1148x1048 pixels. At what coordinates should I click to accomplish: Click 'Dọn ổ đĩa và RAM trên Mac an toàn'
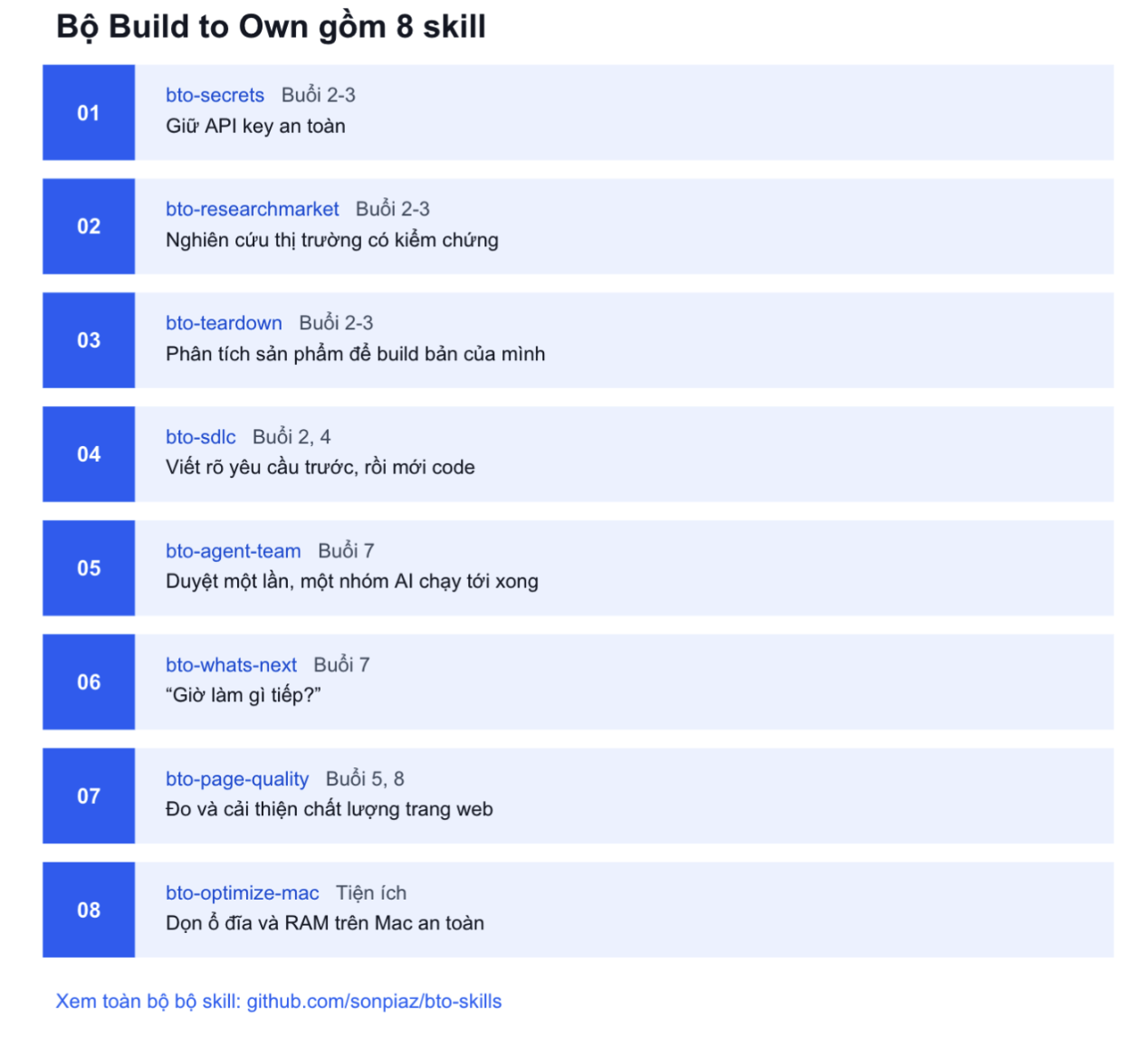[x=324, y=923]
